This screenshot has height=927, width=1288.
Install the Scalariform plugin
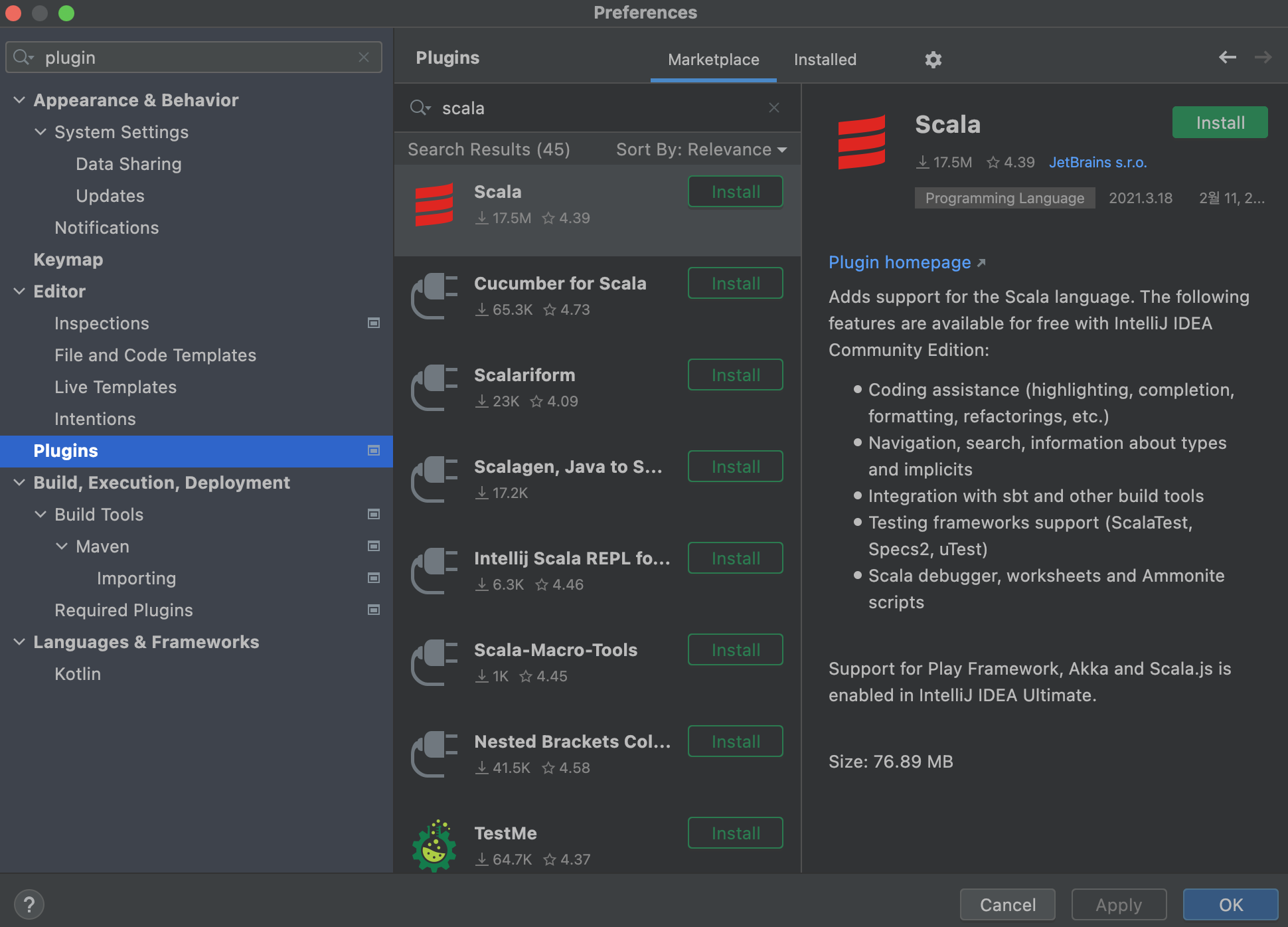point(735,375)
